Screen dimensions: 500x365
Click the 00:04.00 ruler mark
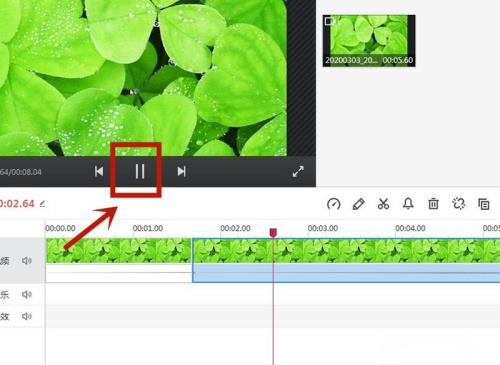tap(410, 228)
